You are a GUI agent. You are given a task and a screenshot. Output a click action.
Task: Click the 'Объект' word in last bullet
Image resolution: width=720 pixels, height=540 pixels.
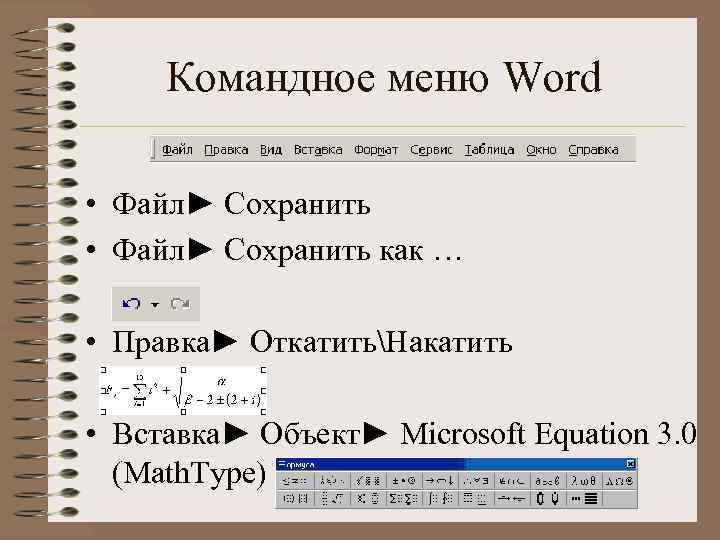(309, 434)
